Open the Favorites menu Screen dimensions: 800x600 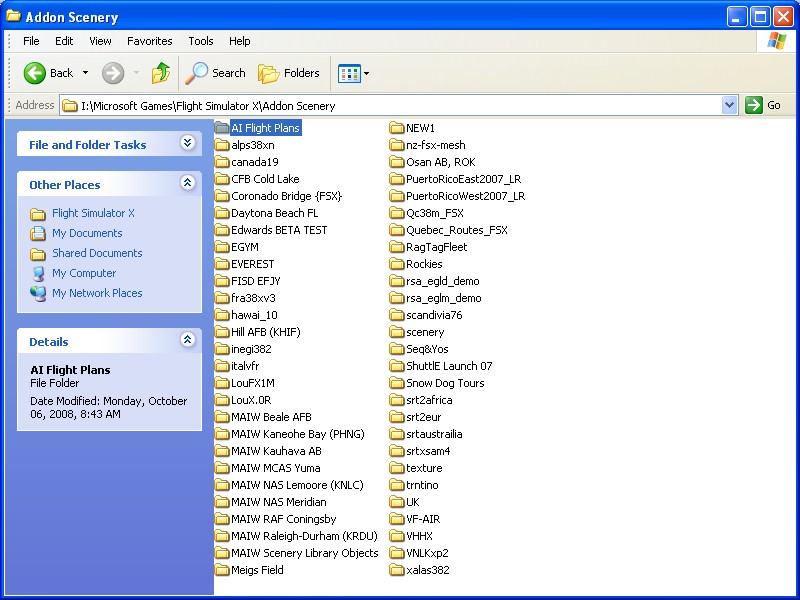click(149, 41)
